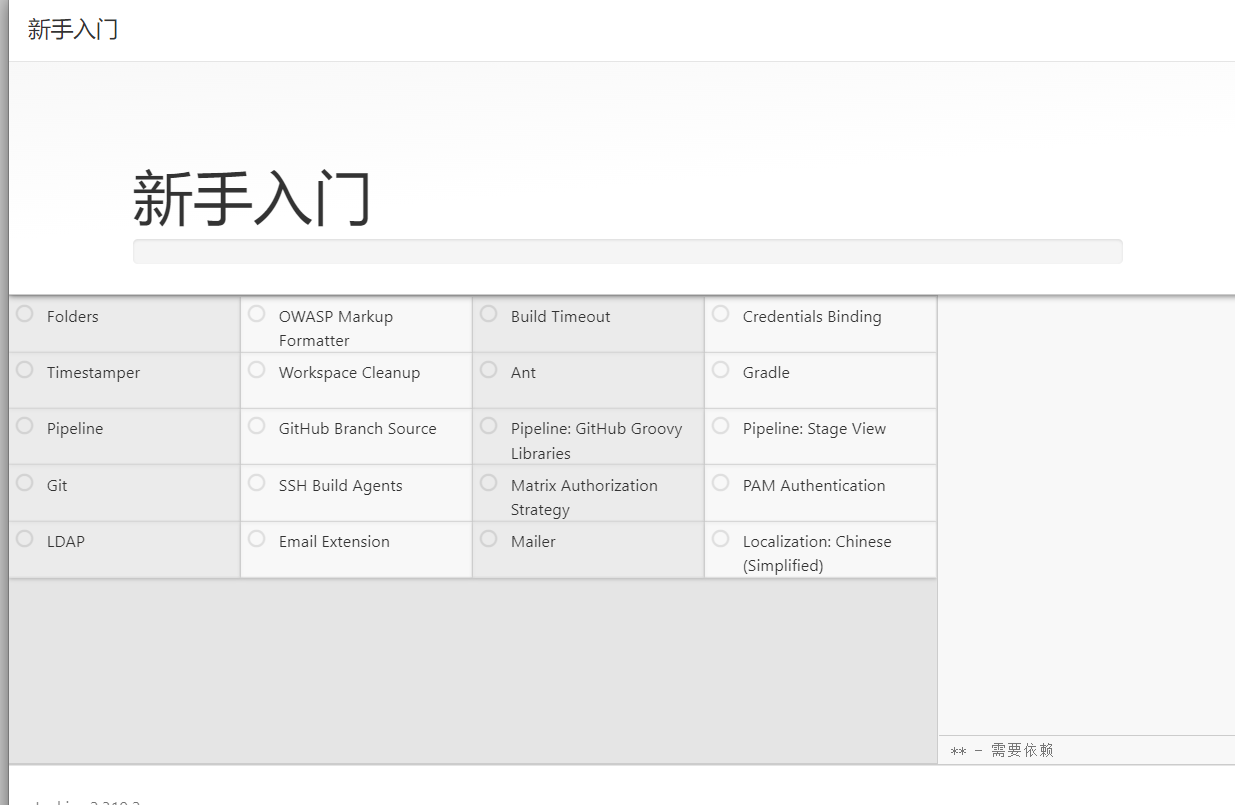Image resolution: width=1235 pixels, height=805 pixels.
Task: Click the Git plugin name
Action: click(x=57, y=486)
